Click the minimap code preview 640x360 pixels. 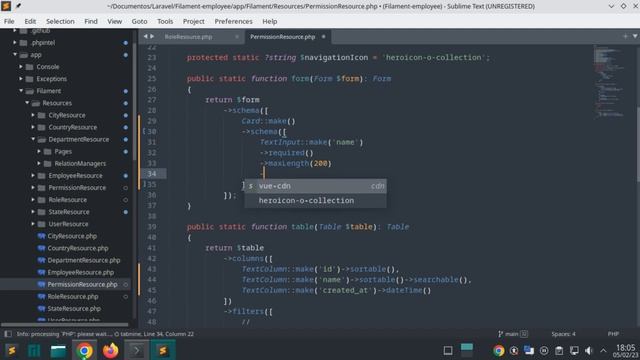point(609,82)
